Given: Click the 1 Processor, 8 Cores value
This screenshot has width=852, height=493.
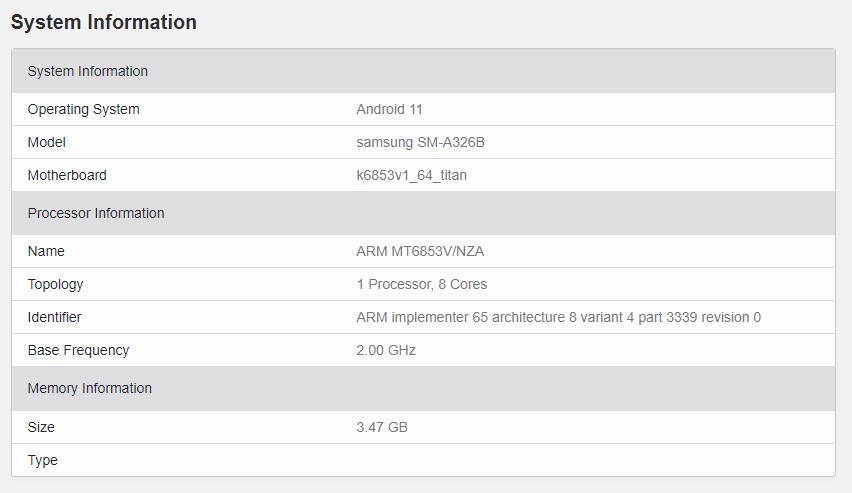Looking at the screenshot, I should pyautogui.click(x=422, y=284).
